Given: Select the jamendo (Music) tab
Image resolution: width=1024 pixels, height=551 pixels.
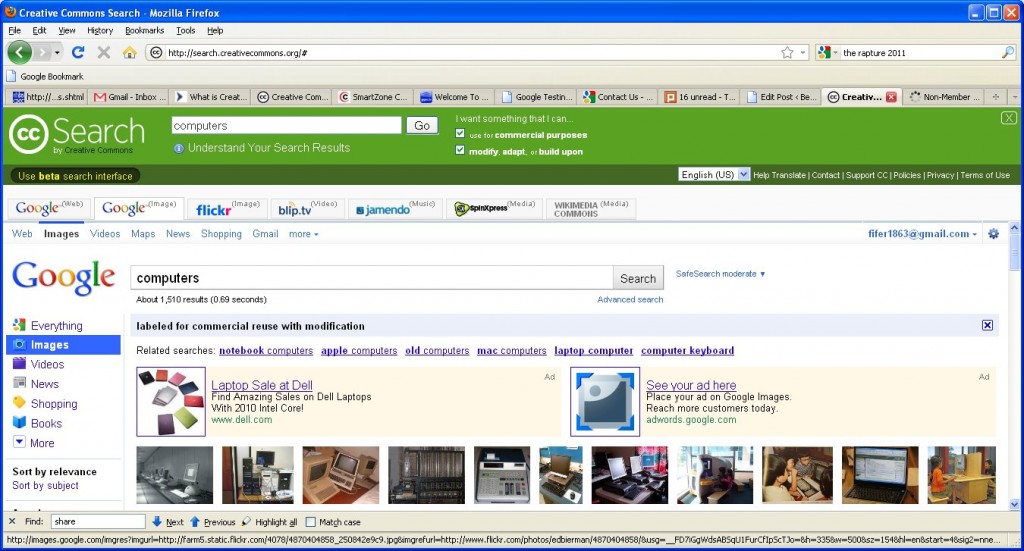Looking at the screenshot, I should [x=395, y=208].
